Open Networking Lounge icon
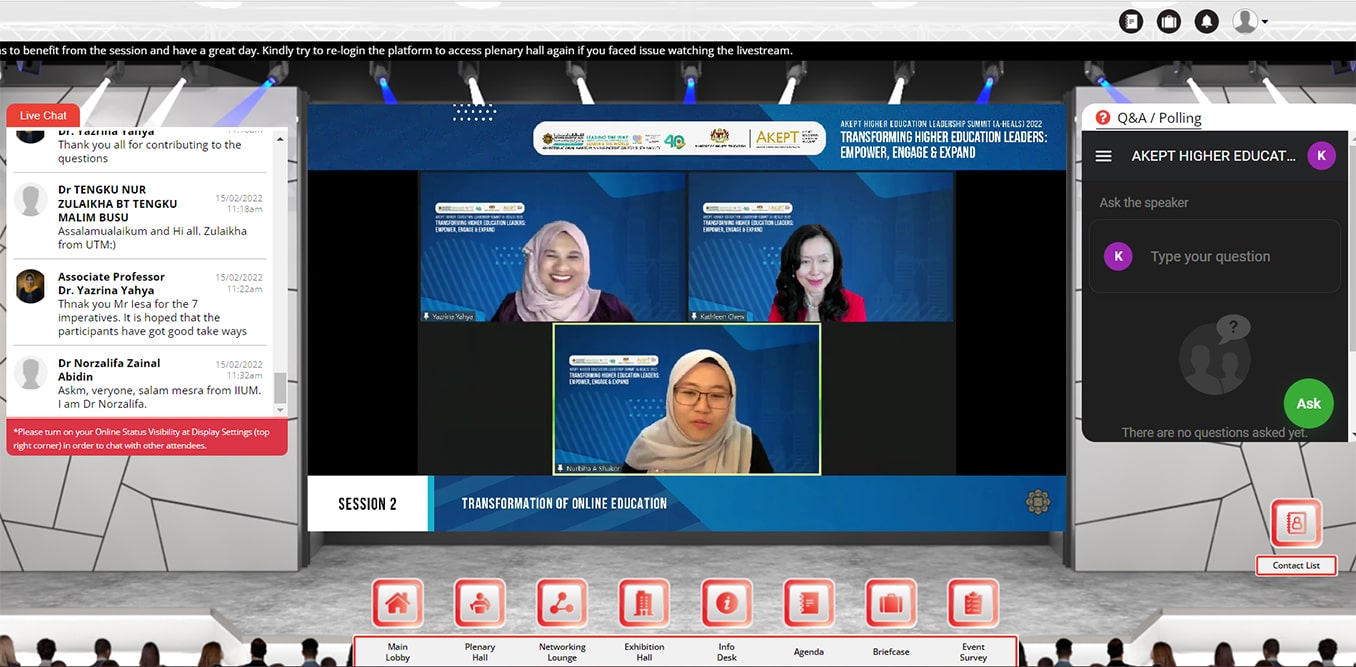1356x667 pixels. [562, 603]
